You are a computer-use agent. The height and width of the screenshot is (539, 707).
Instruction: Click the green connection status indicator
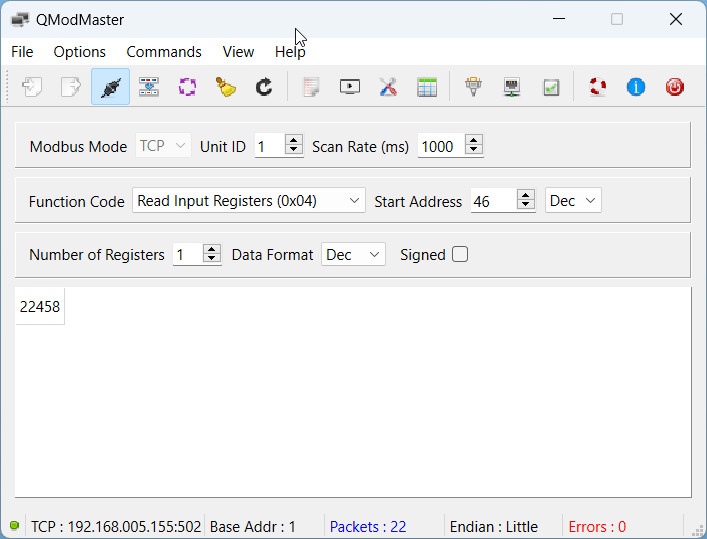14,525
